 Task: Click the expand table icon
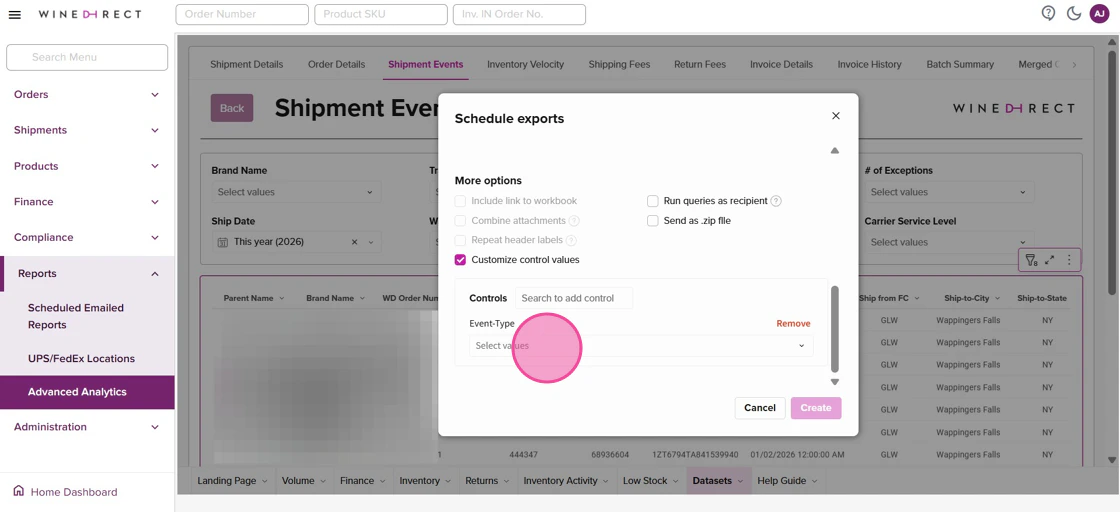pos(1049,260)
